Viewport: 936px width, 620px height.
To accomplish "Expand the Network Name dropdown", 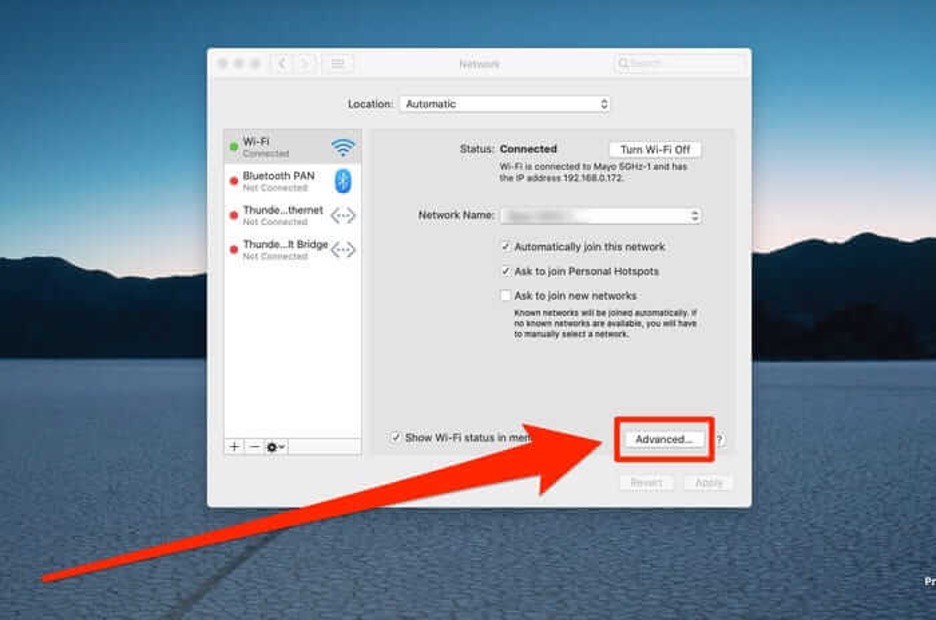I will [600, 216].
